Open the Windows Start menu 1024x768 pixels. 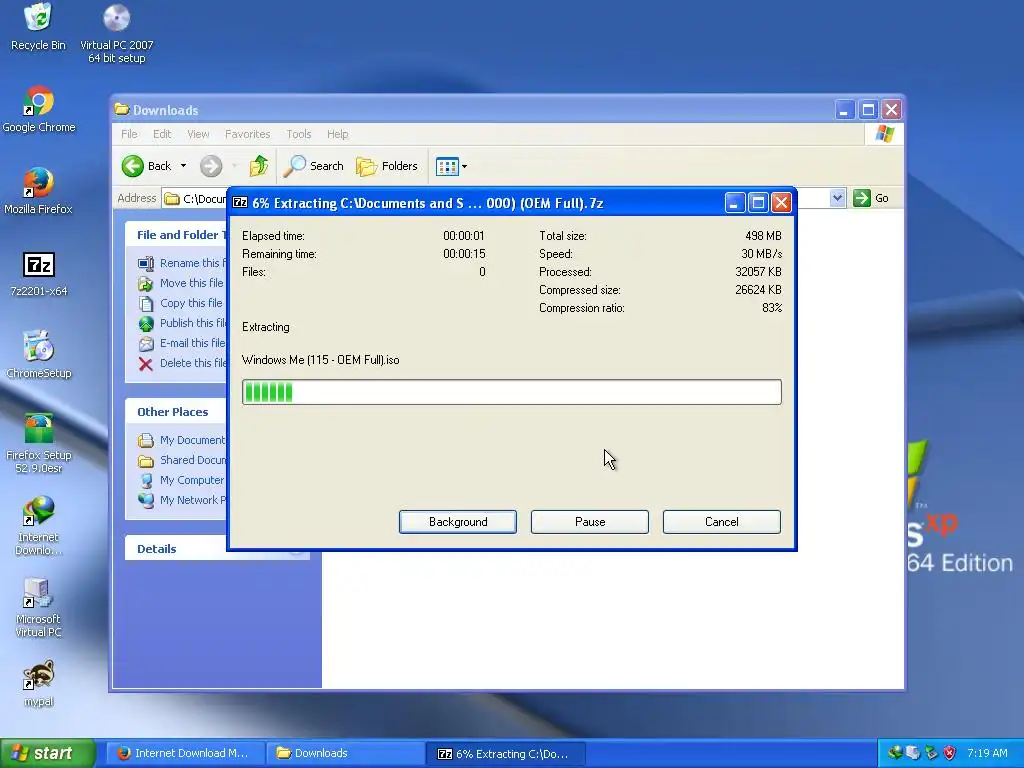coord(48,753)
